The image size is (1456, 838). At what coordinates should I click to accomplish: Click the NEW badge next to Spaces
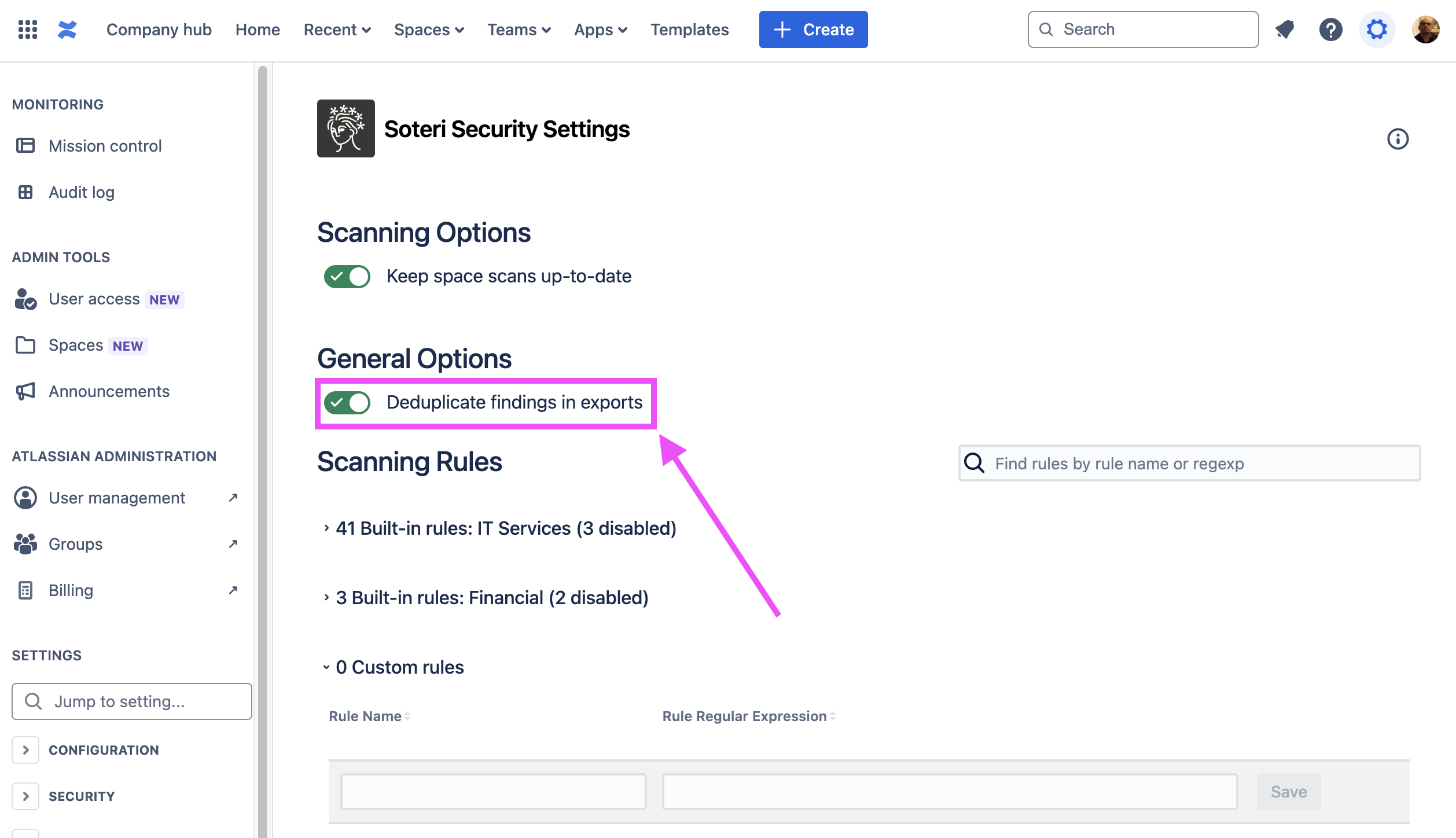point(128,346)
